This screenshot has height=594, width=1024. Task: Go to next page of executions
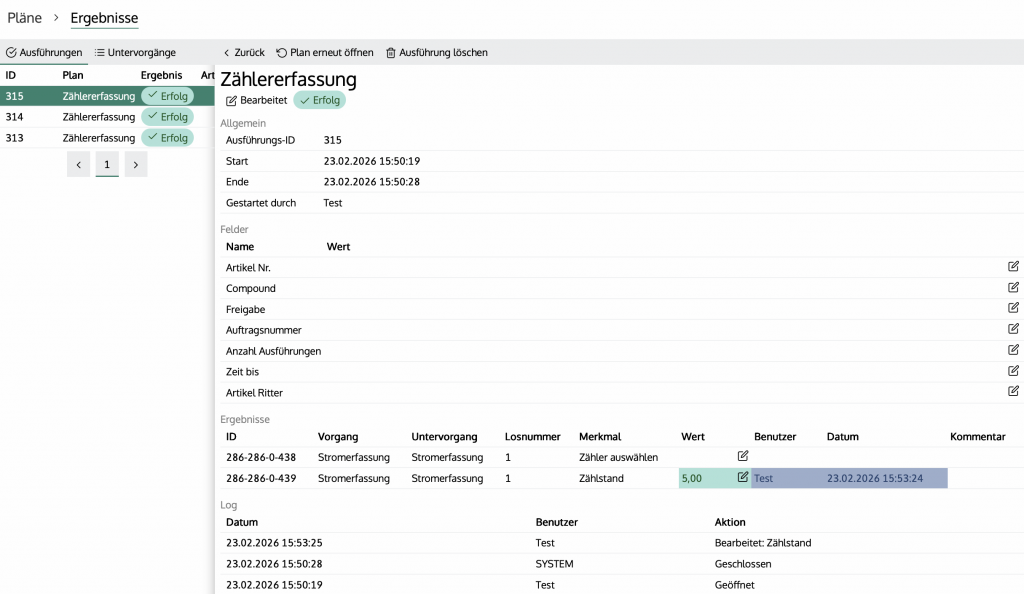click(136, 165)
